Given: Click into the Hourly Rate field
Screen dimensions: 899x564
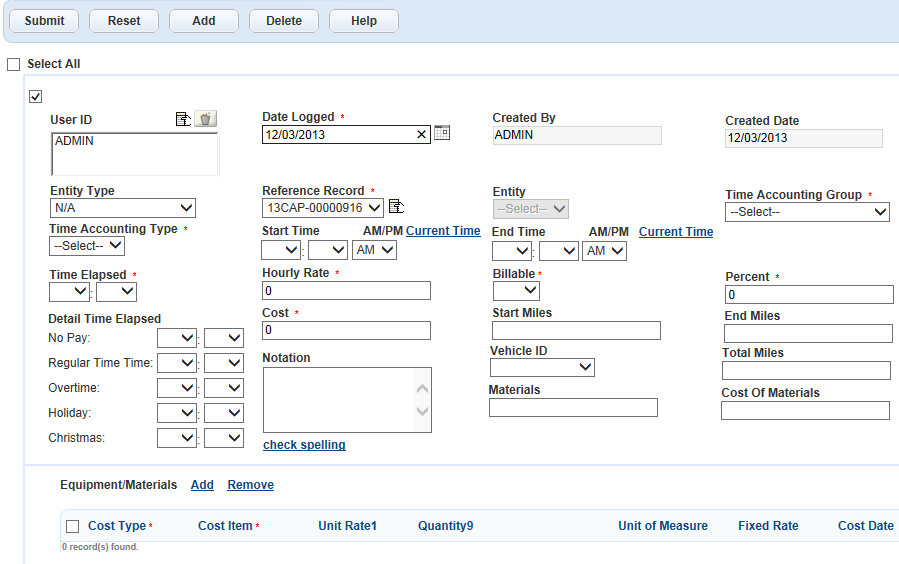Looking at the screenshot, I should 346,291.
